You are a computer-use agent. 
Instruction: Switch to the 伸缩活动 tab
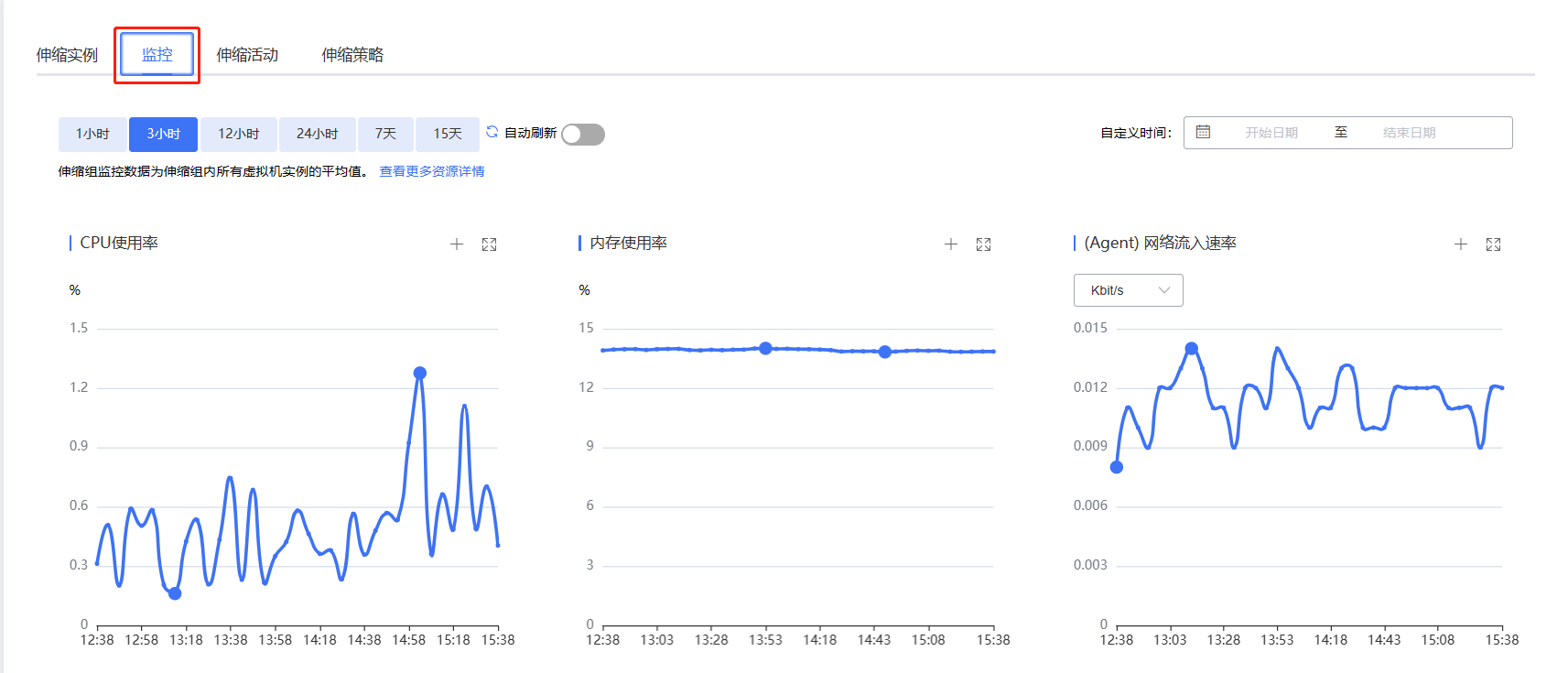point(247,55)
